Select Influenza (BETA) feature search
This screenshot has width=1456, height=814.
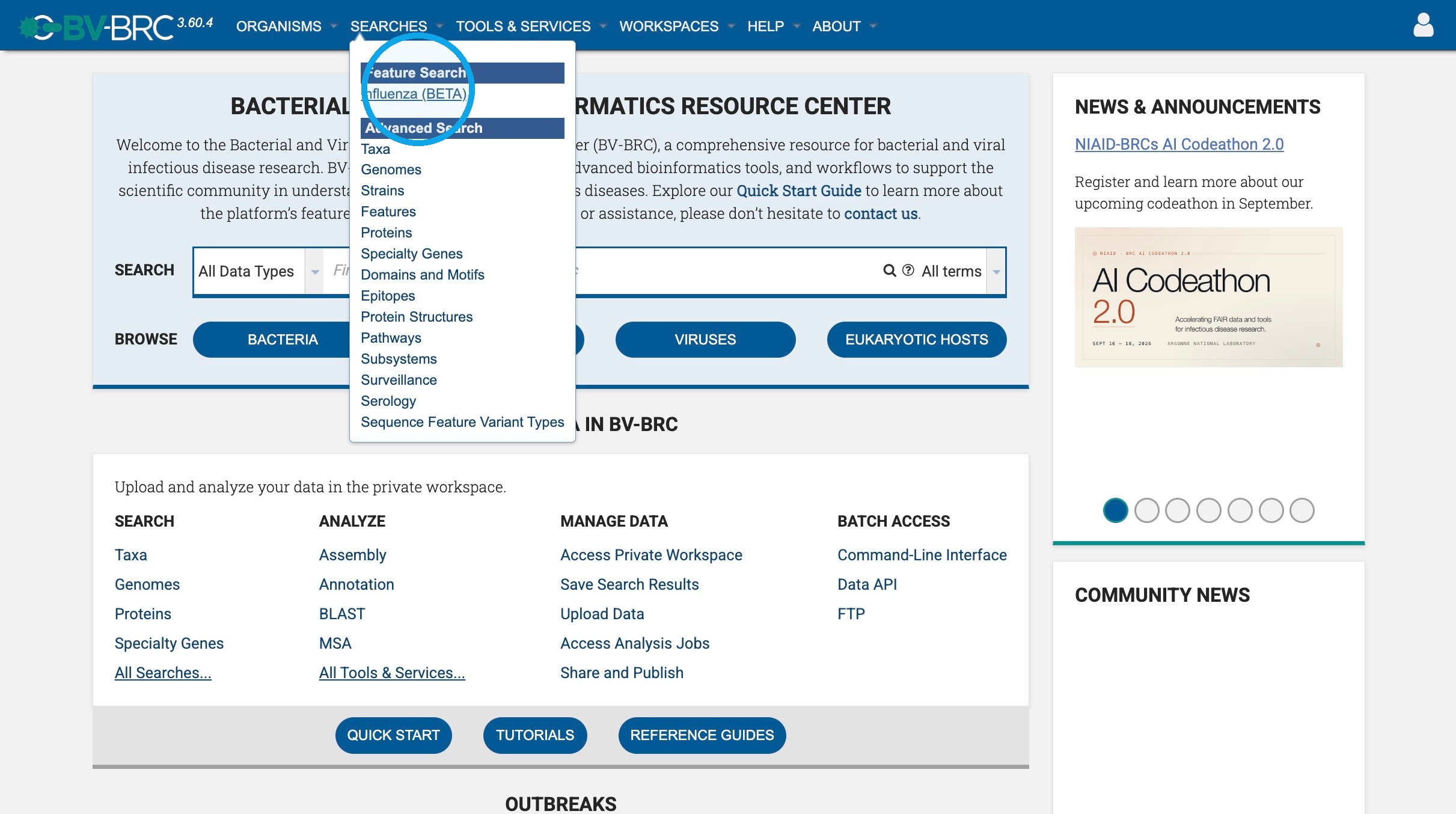click(x=414, y=94)
